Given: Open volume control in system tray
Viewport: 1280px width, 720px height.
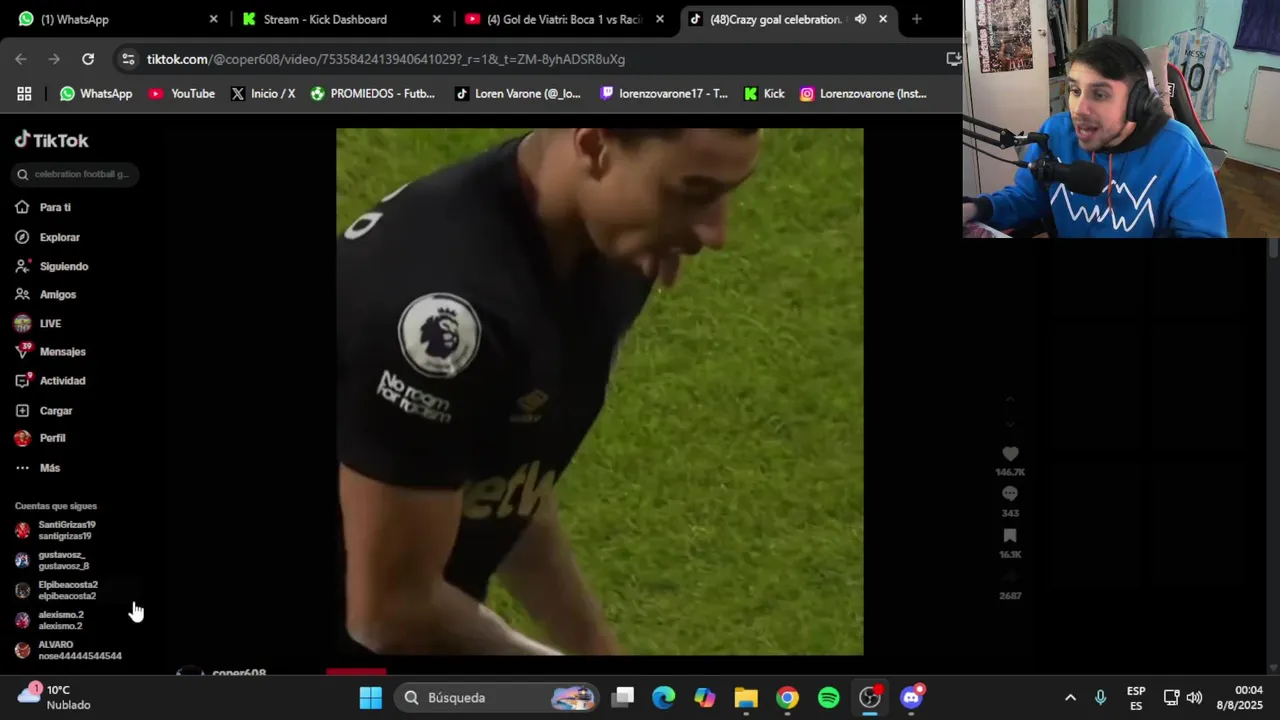Looking at the screenshot, I should click(1194, 697).
